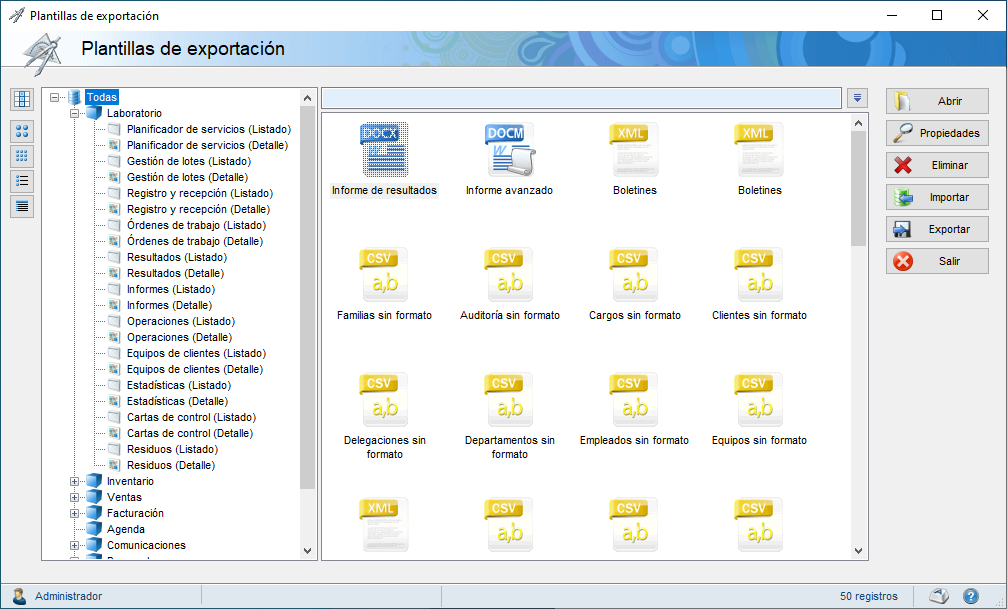Click the 50 registros status text
1007x609 pixels.
868,596
